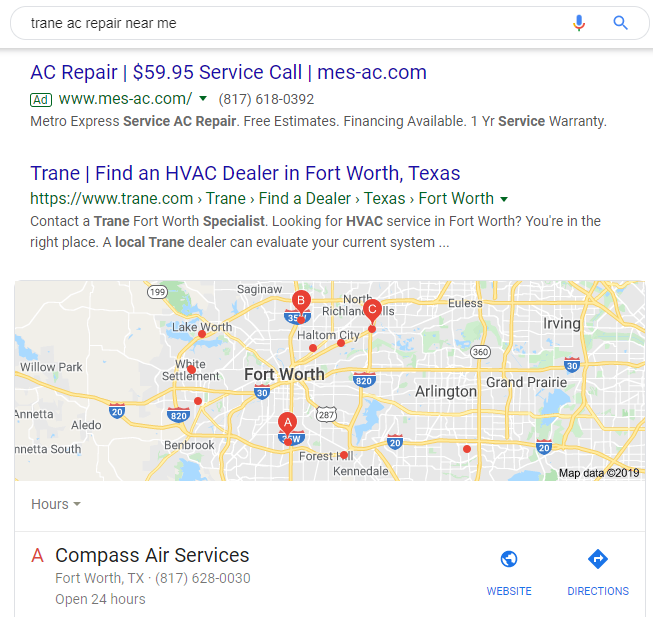
Task: Open AC Repair $59.95 Service Call ad link
Action: [229, 72]
